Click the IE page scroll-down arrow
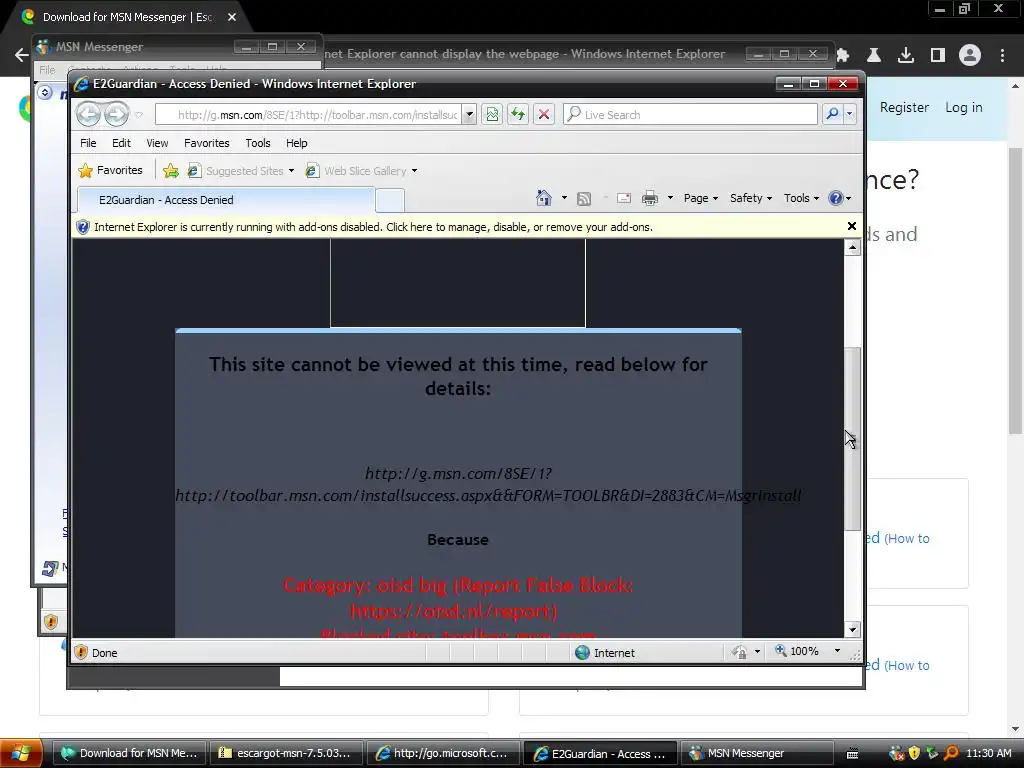The width and height of the screenshot is (1024, 768). pos(852,630)
